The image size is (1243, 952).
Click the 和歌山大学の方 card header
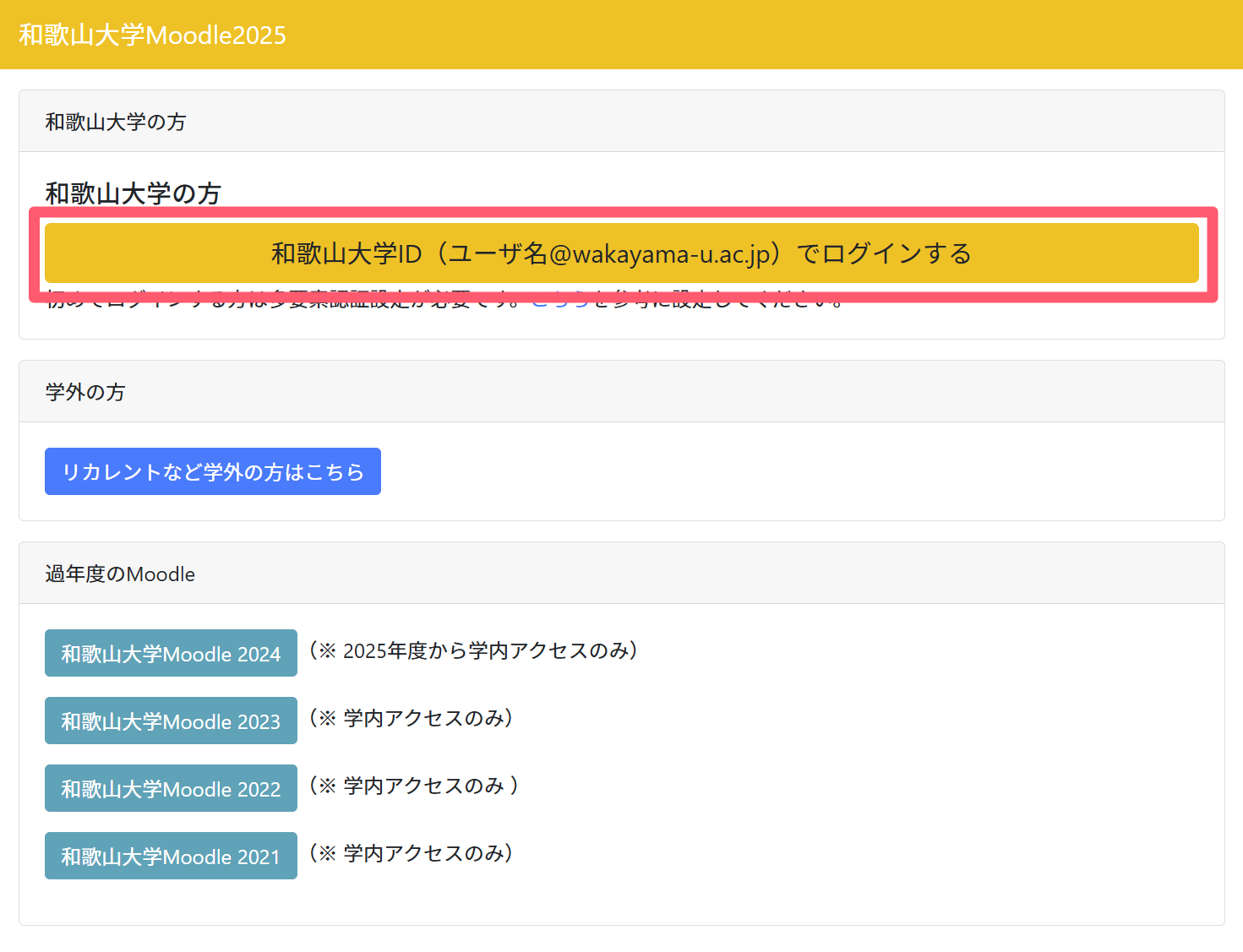pyautogui.click(x=116, y=122)
